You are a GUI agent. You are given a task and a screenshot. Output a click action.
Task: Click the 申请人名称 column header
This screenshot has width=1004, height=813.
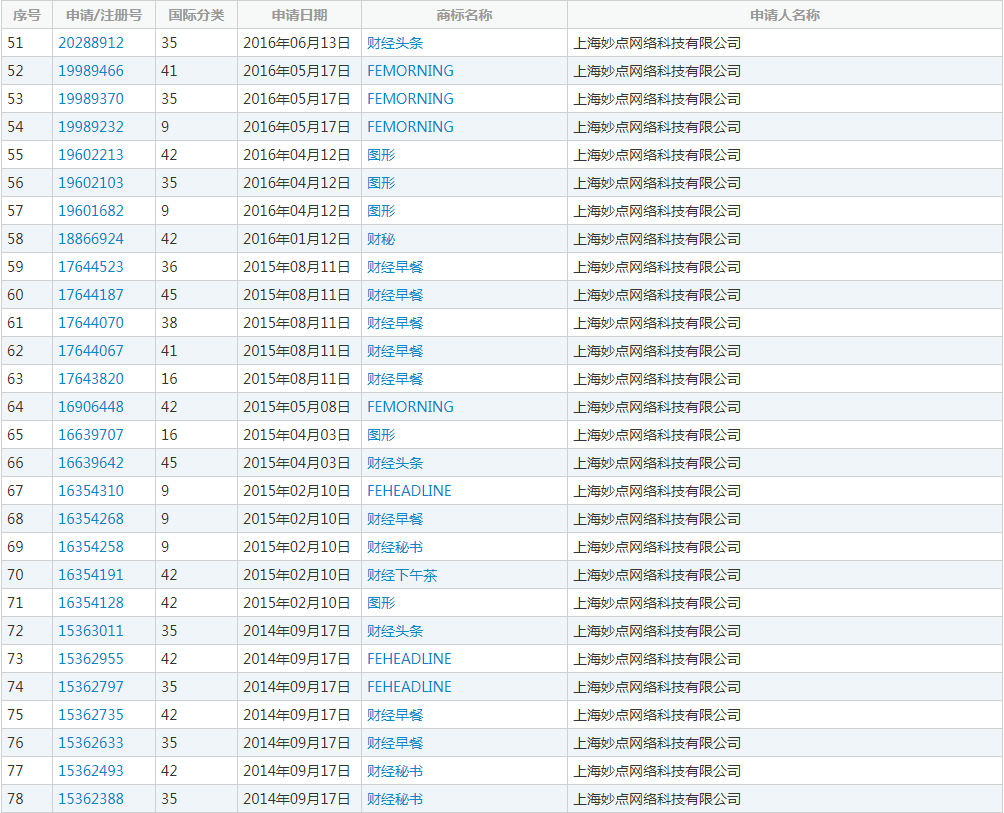click(x=785, y=15)
